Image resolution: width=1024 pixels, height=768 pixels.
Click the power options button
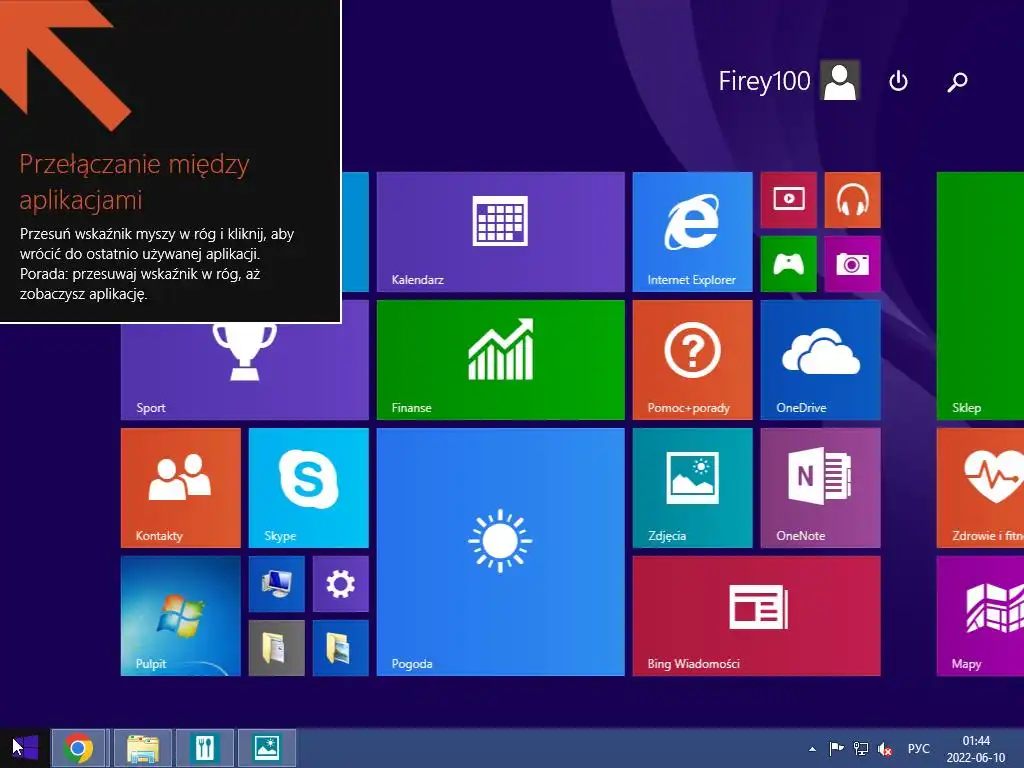899,81
